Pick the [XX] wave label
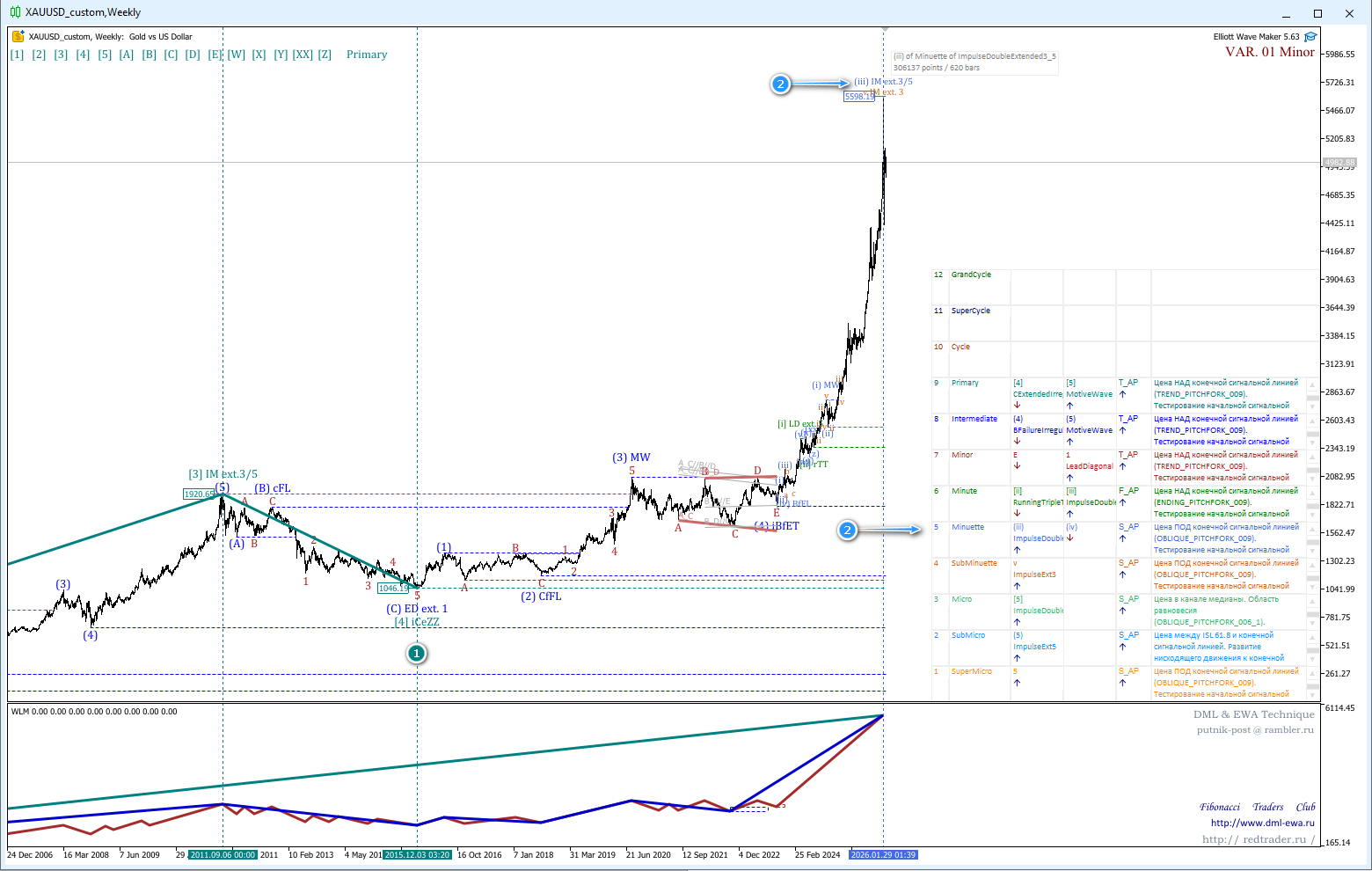1372x871 pixels. click(x=303, y=55)
